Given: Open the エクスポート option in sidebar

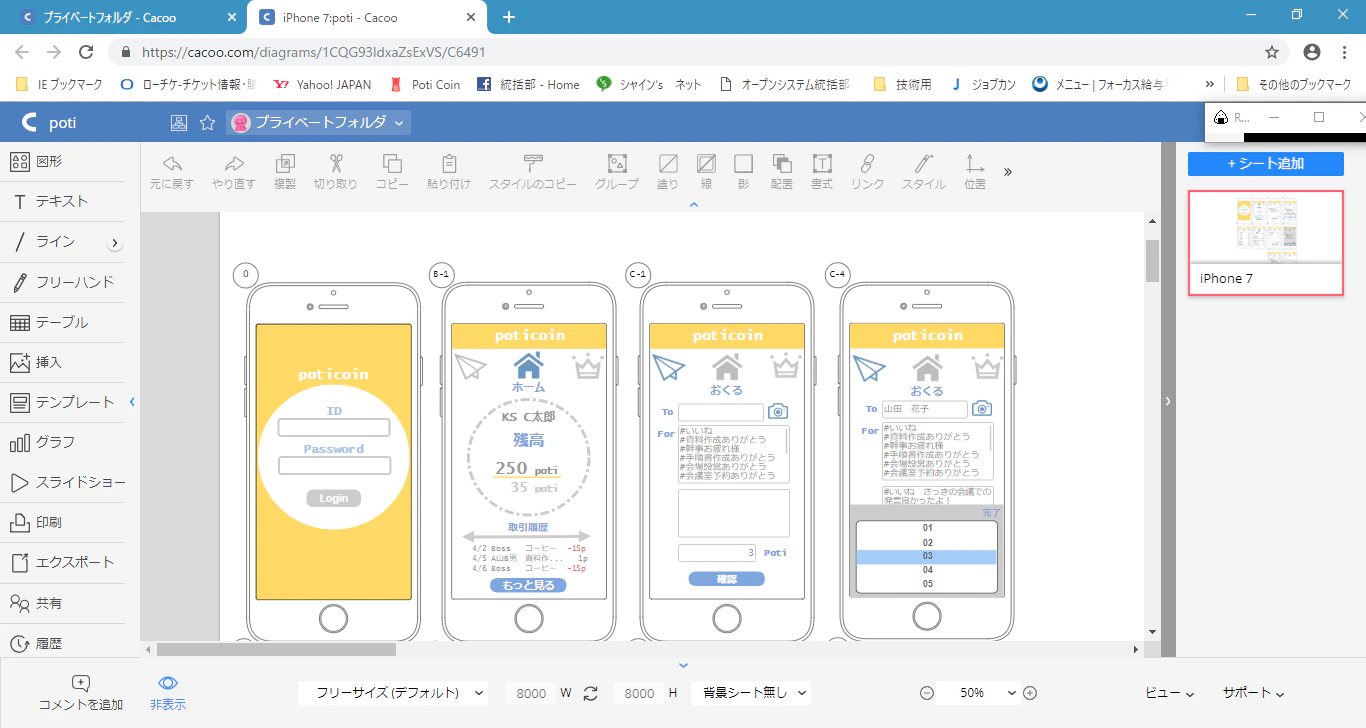Looking at the screenshot, I should 62,562.
